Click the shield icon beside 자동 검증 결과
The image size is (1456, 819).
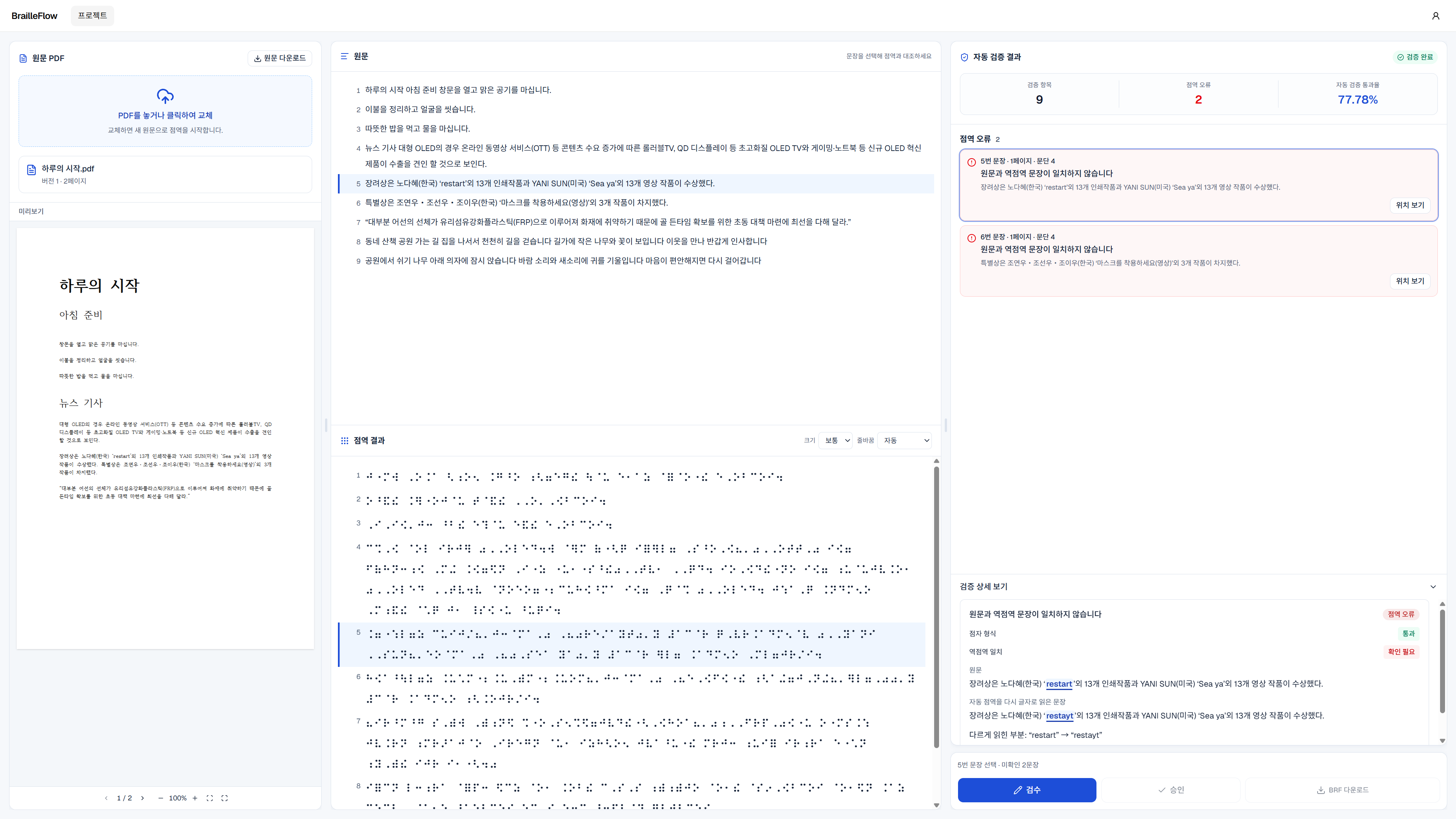(964, 57)
